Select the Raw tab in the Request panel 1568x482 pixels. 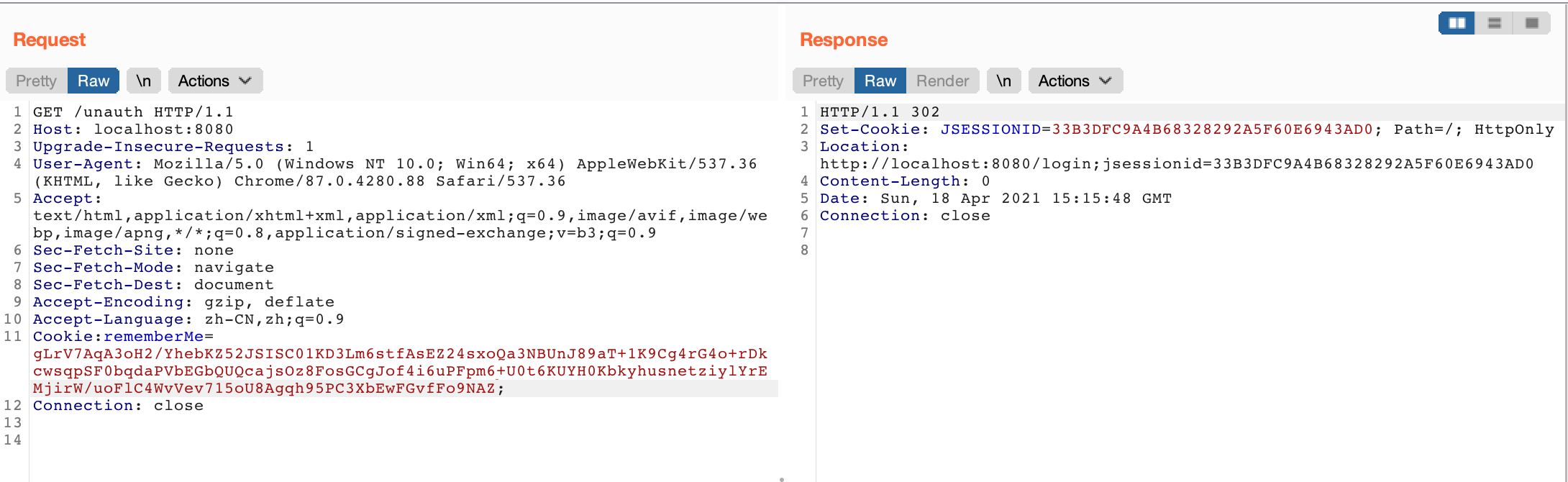click(x=94, y=81)
